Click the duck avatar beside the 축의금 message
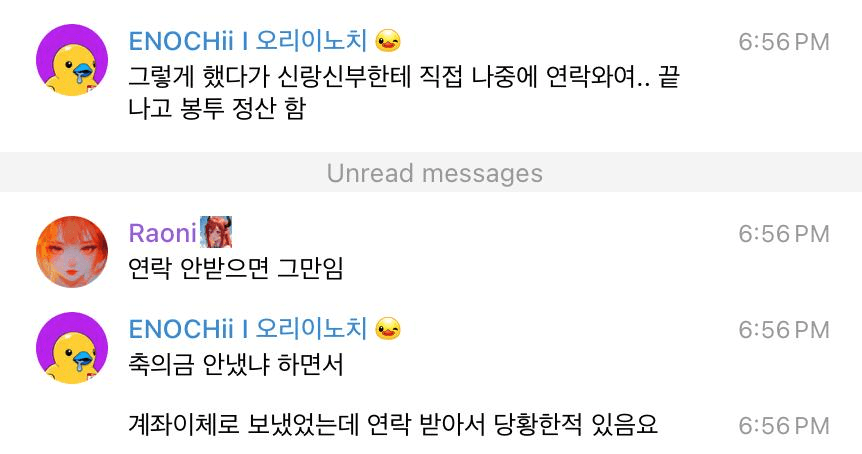This screenshot has height=454, width=862. click(72, 348)
